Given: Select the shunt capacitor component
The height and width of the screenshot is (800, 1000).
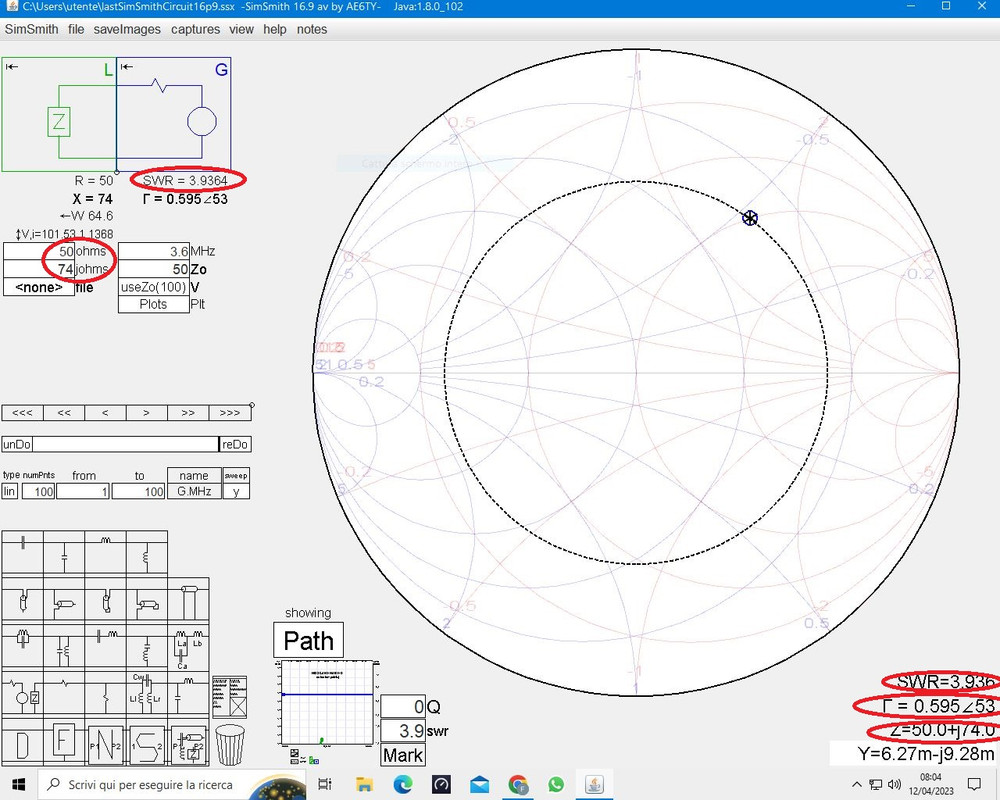Looking at the screenshot, I should pos(64,555).
